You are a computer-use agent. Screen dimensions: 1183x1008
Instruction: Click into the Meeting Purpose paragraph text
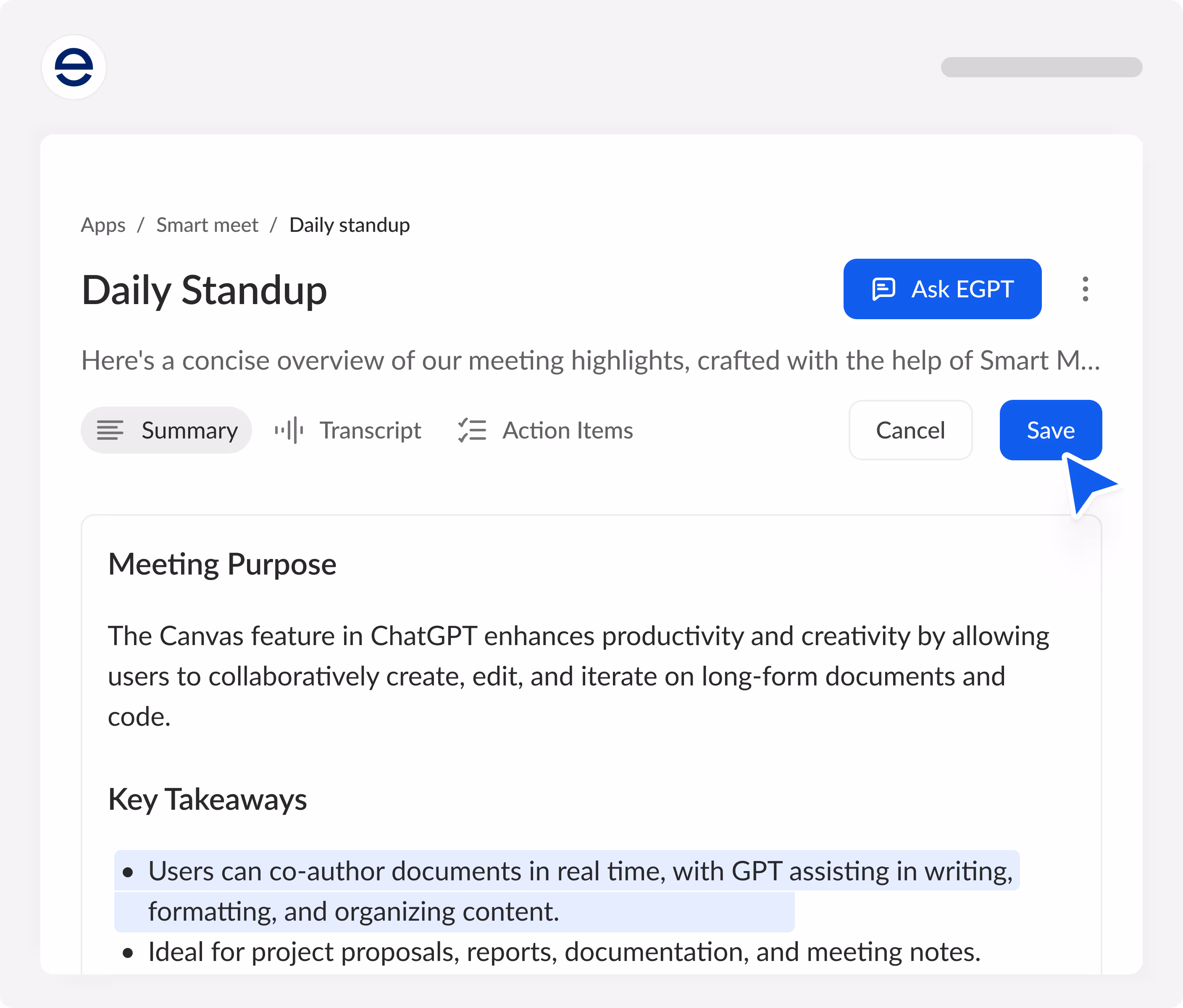point(578,676)
